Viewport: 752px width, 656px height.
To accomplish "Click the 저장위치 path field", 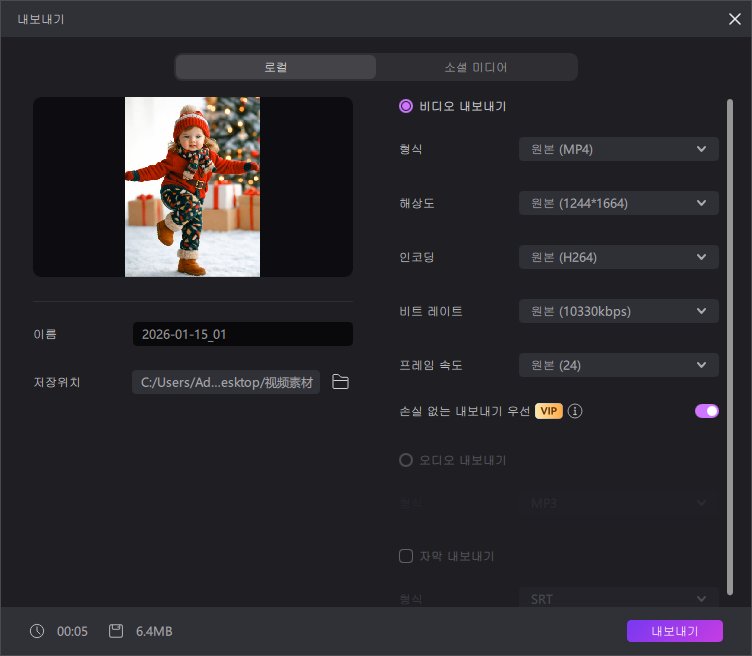I will [226, 382].
